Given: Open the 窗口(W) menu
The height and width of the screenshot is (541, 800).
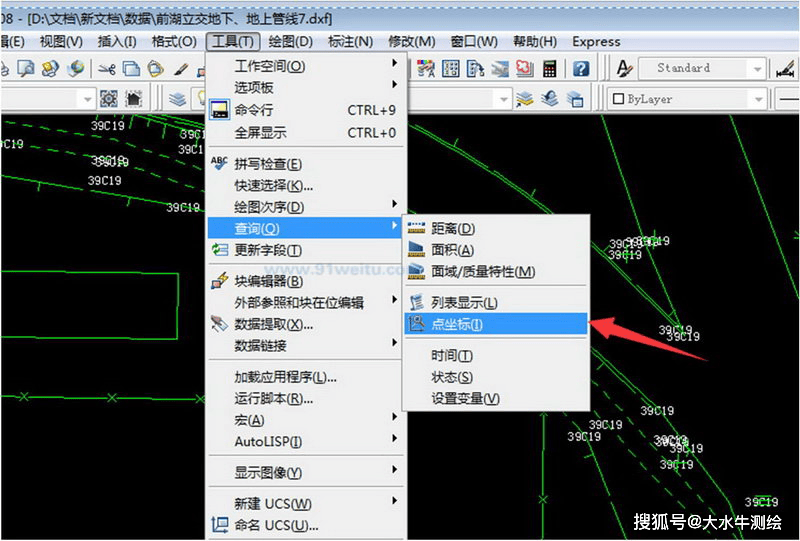Looking at the screenshot, I should [474, 41].
